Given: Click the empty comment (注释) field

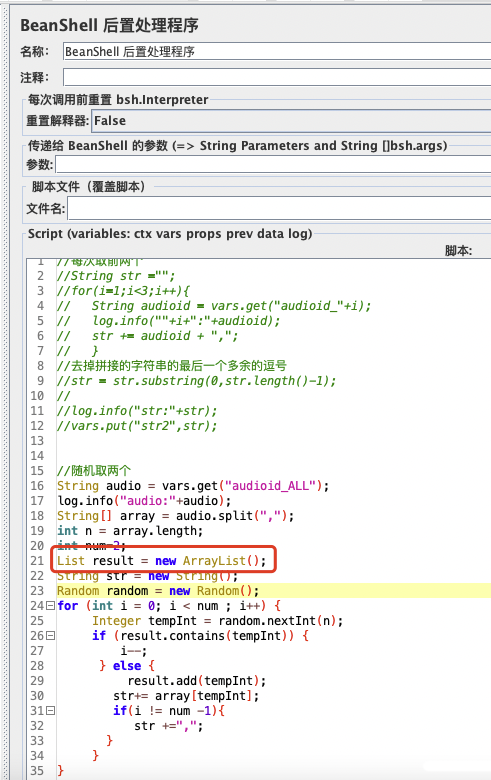Looking at the screenshot, I should click(277, 77).
